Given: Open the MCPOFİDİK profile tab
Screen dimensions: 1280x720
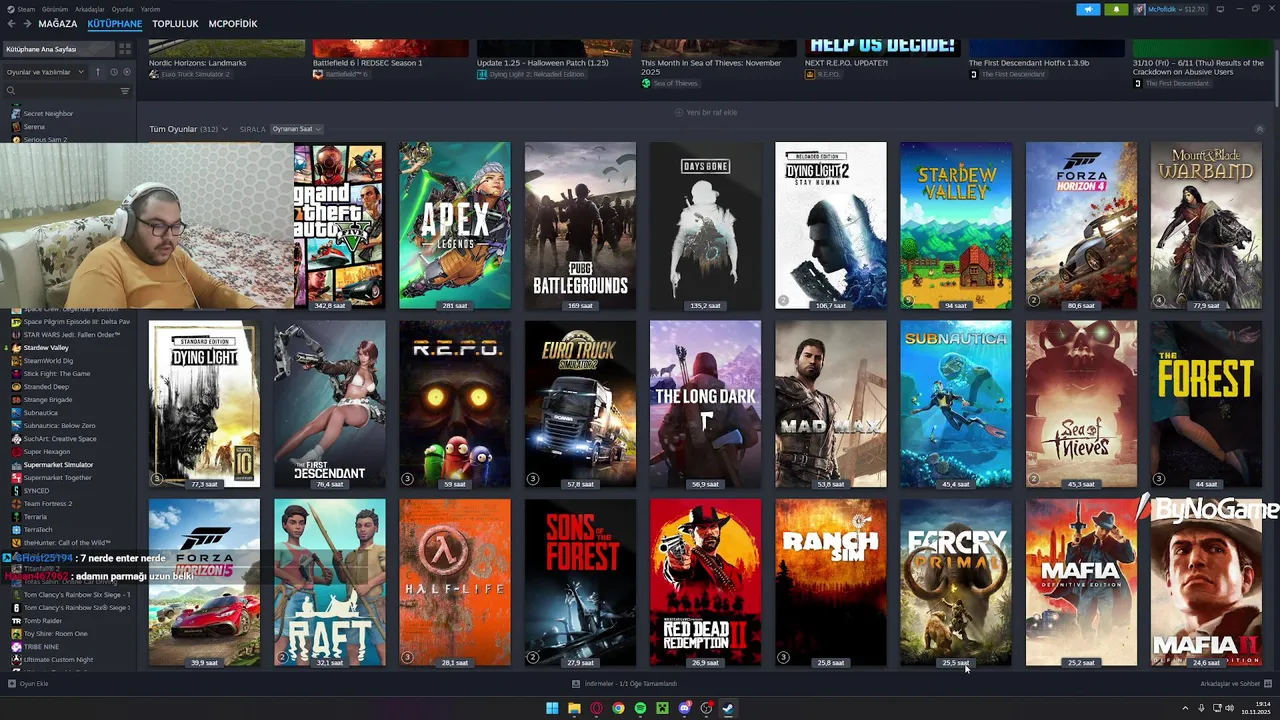Looking at the screenshot, I should [x=233, y=23].
